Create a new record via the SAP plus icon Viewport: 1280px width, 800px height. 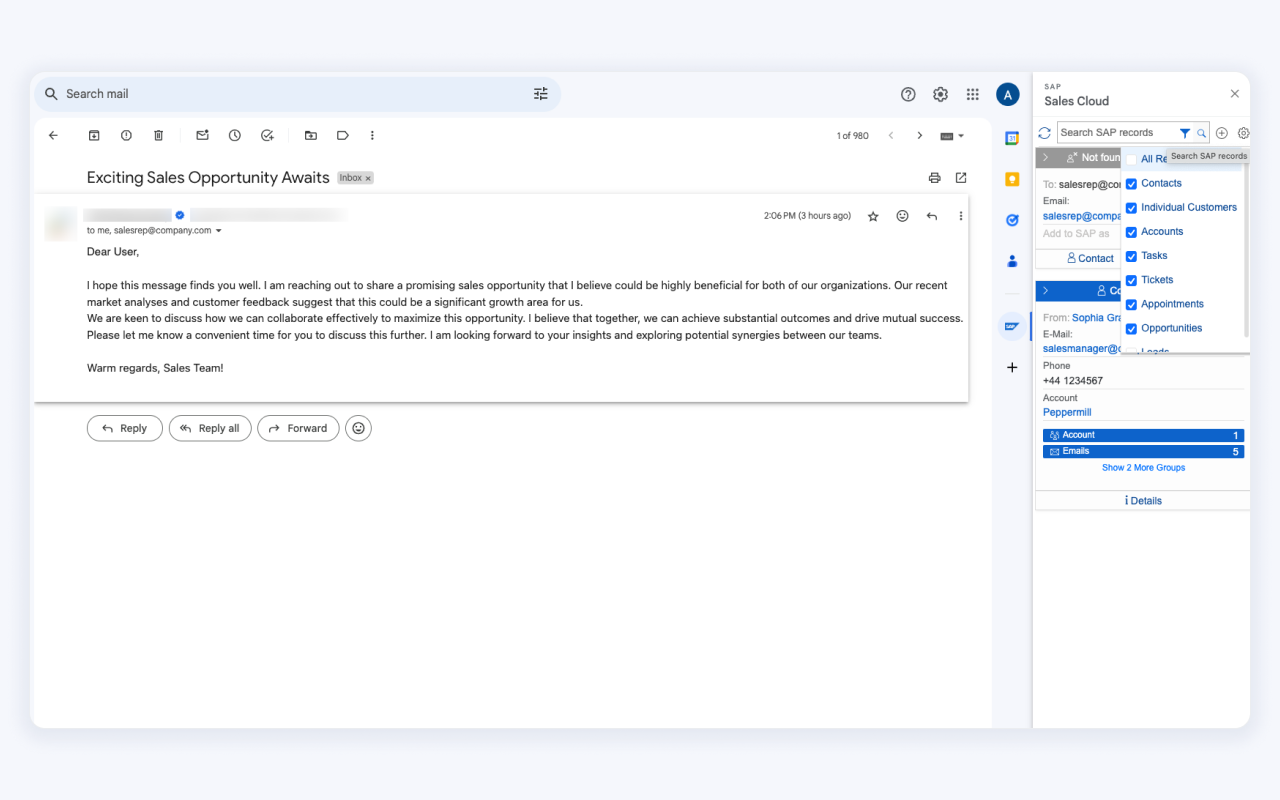coord(1221,132)
